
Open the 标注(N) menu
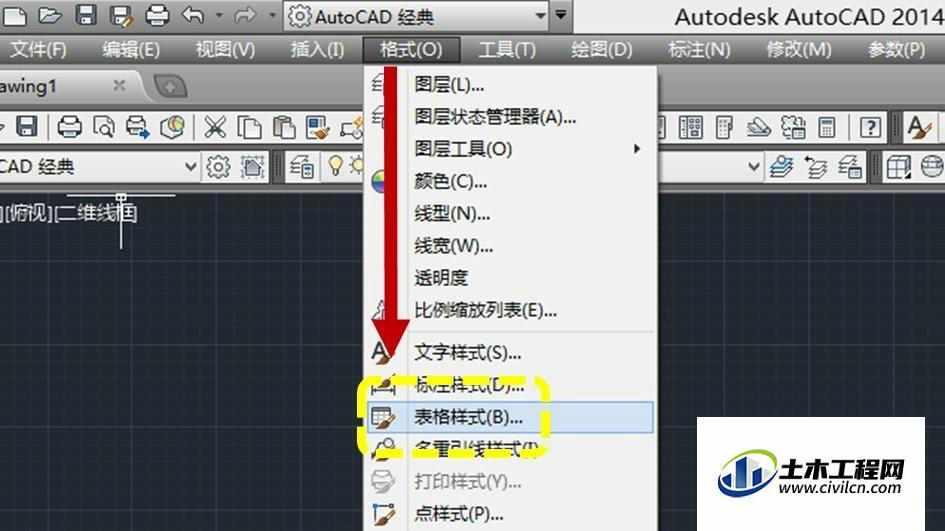click(699, 49)
